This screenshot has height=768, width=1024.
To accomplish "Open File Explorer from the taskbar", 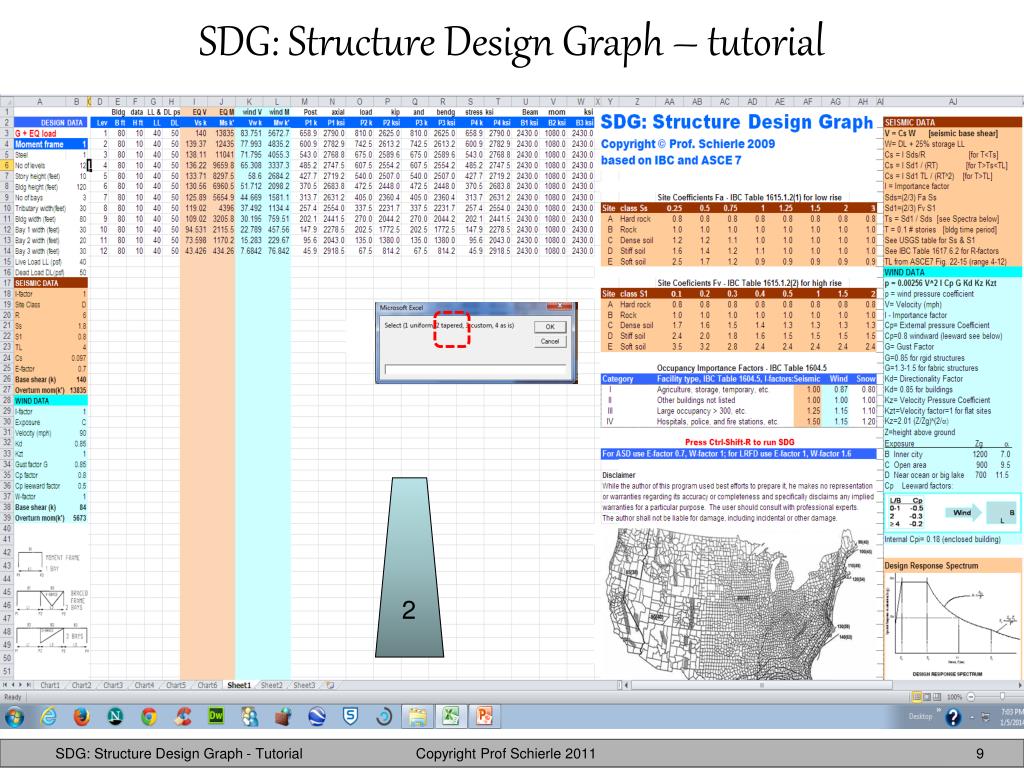I will [417, 717].
